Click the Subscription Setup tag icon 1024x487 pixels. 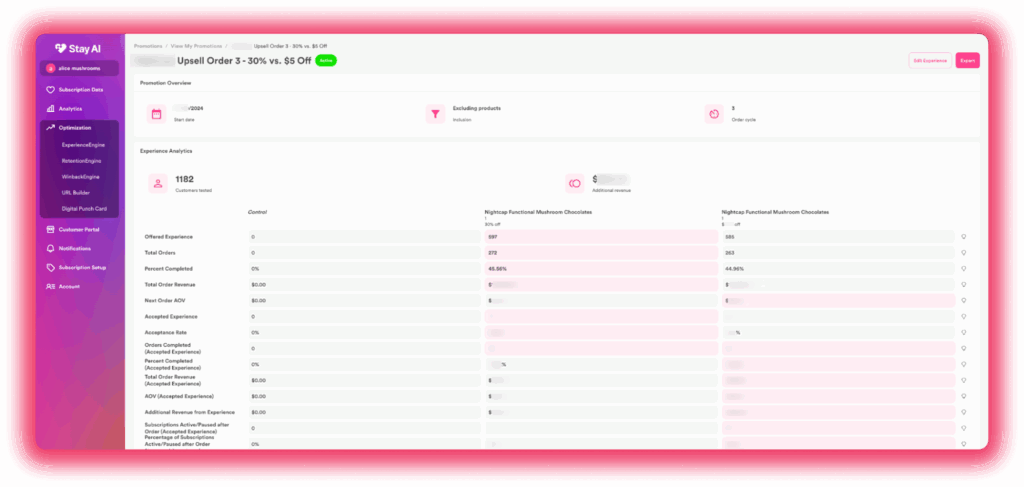pos(50,268)
